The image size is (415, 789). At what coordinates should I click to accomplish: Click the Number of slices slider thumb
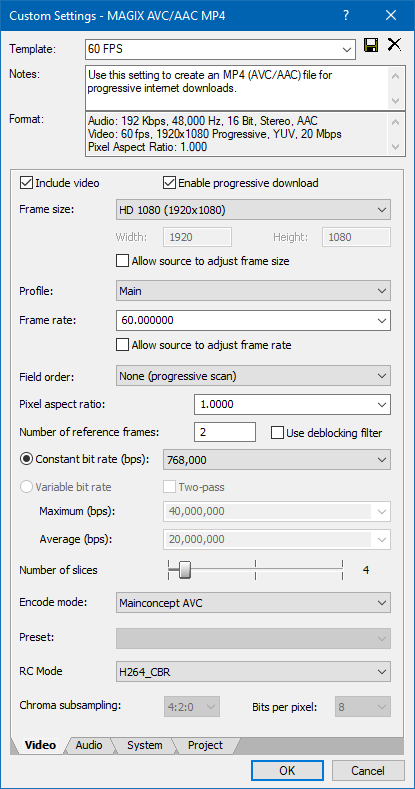point(186,570)
